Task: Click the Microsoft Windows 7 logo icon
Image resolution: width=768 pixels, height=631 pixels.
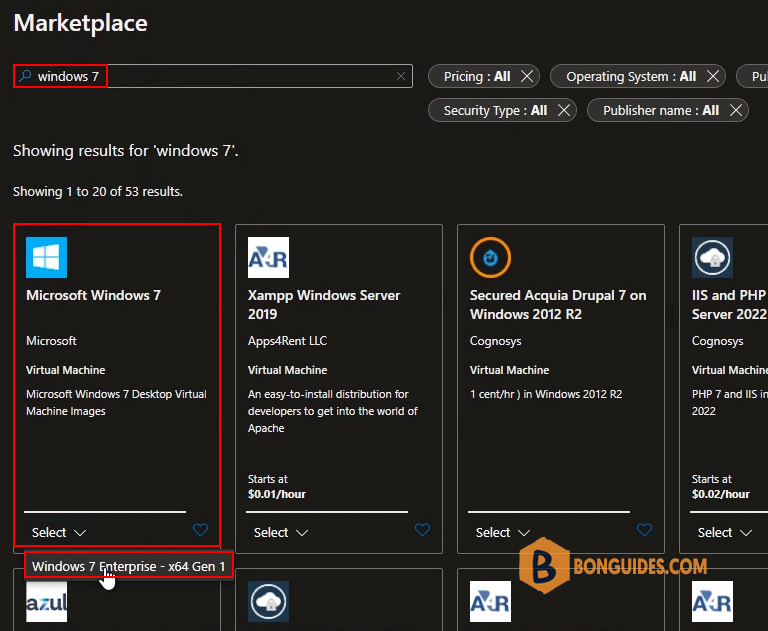Action: (x=47, y=257)
